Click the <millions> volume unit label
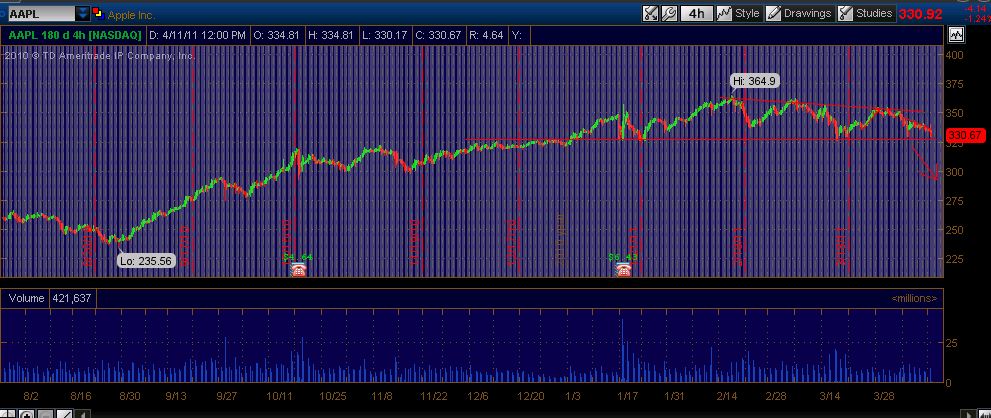This screenshot has width=991, height=418. [x=914, y=298]
